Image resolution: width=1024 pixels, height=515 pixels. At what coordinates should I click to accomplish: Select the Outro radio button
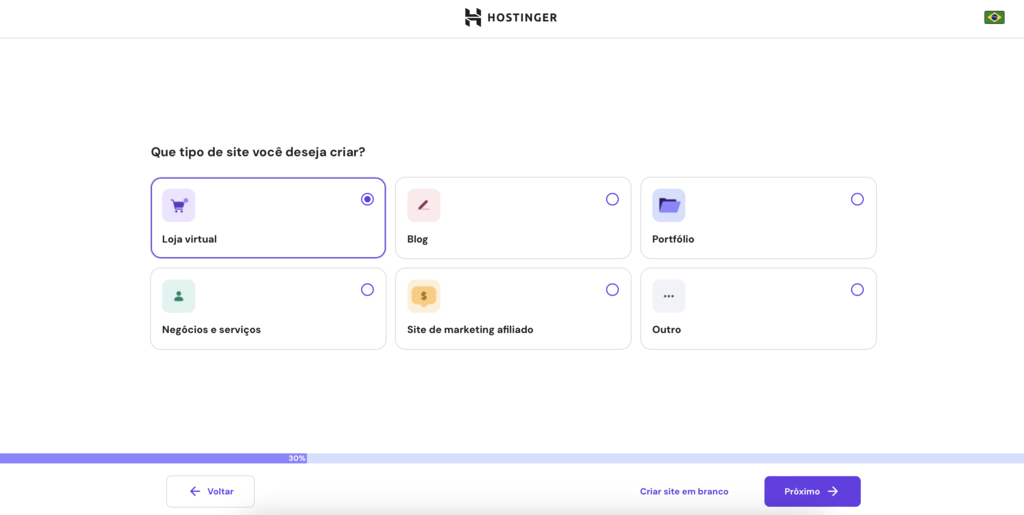coord(857,290)
